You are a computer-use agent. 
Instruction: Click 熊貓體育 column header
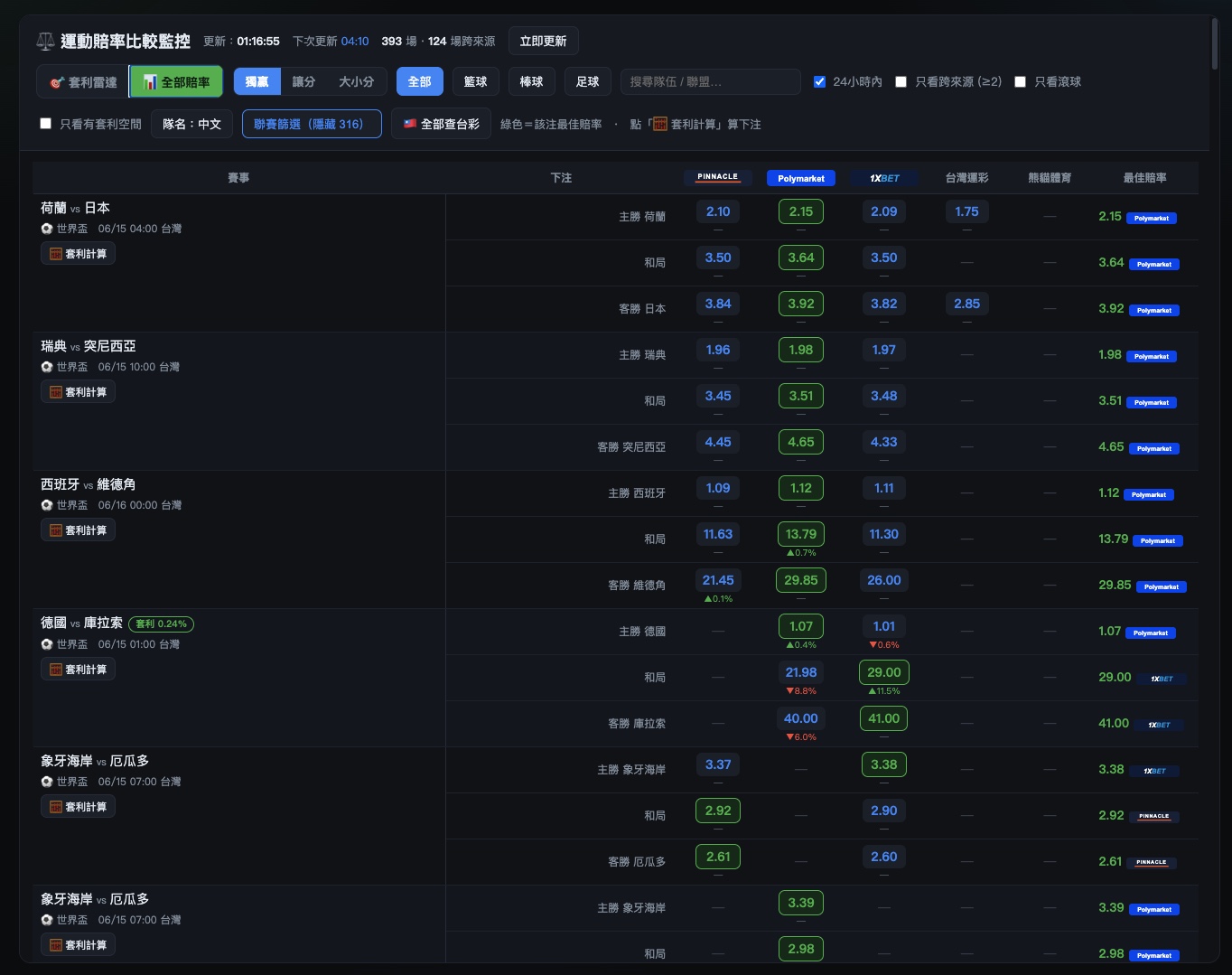pos(1050,178)
